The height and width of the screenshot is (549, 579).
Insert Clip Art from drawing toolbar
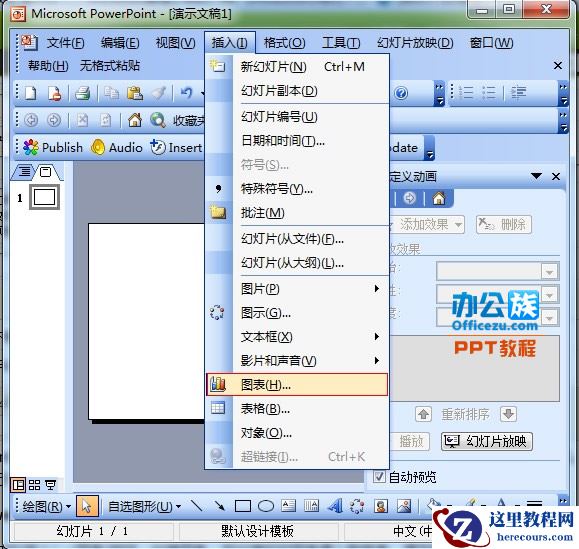click(x=381, y=506)
